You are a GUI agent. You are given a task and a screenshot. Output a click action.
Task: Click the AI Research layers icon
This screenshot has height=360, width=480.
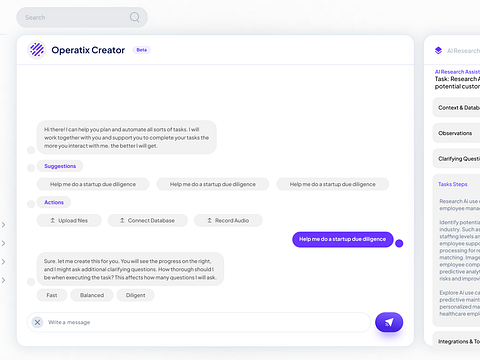tap(438, 51)
